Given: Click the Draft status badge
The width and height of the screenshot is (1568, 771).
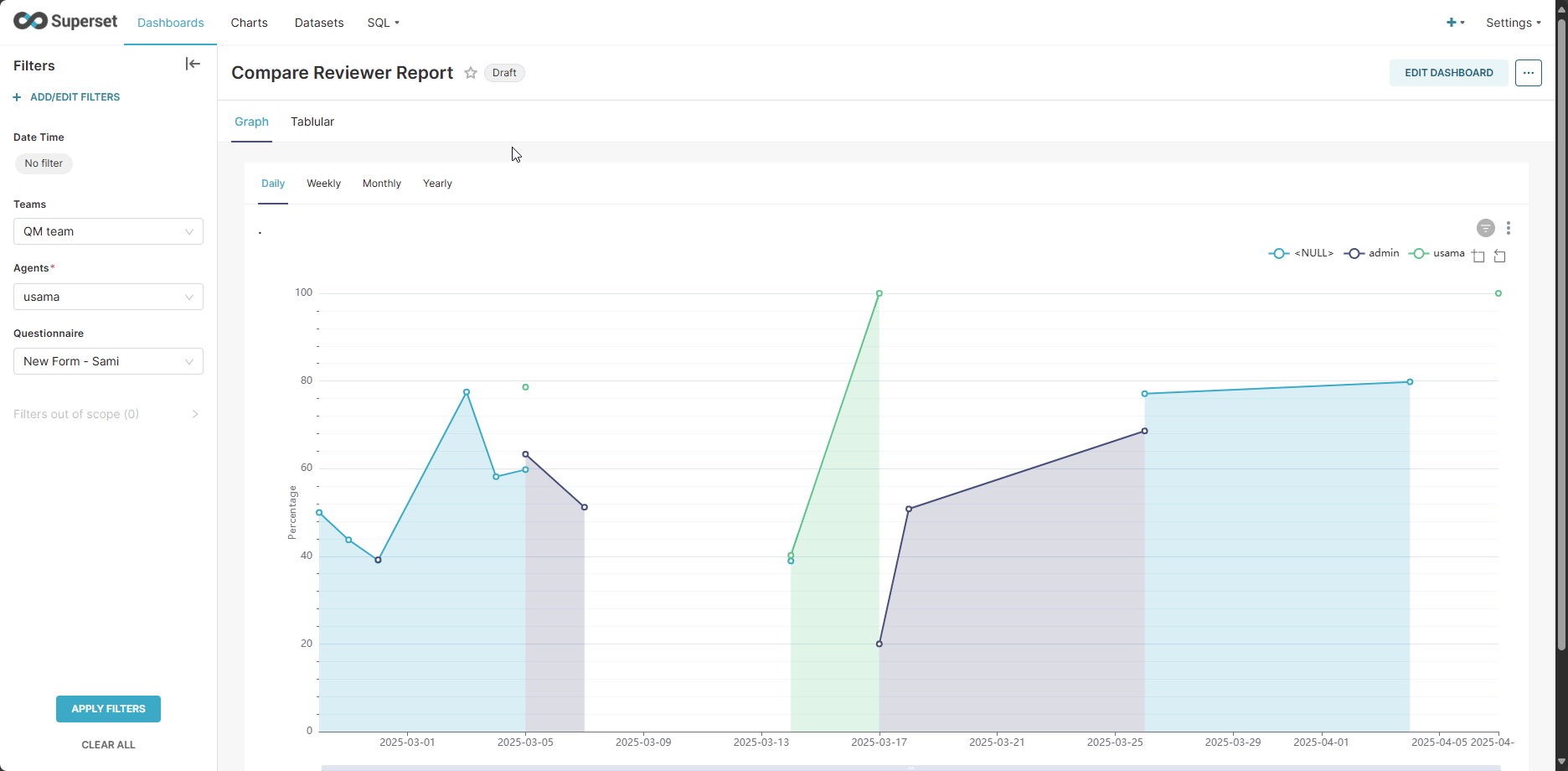Looking at the screenshot, I should [504, 73].
